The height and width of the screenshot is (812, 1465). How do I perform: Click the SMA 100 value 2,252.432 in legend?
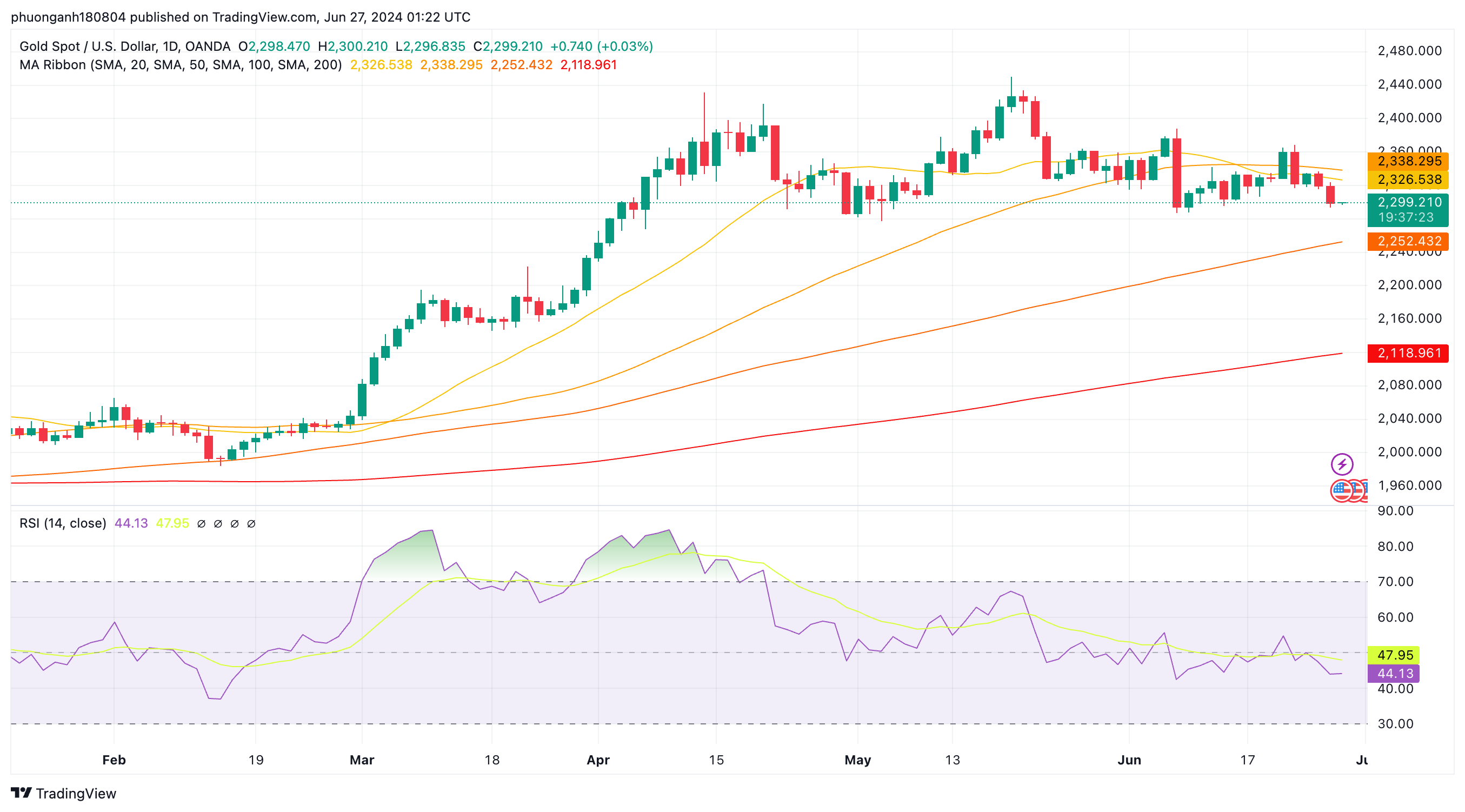(521, 65)
